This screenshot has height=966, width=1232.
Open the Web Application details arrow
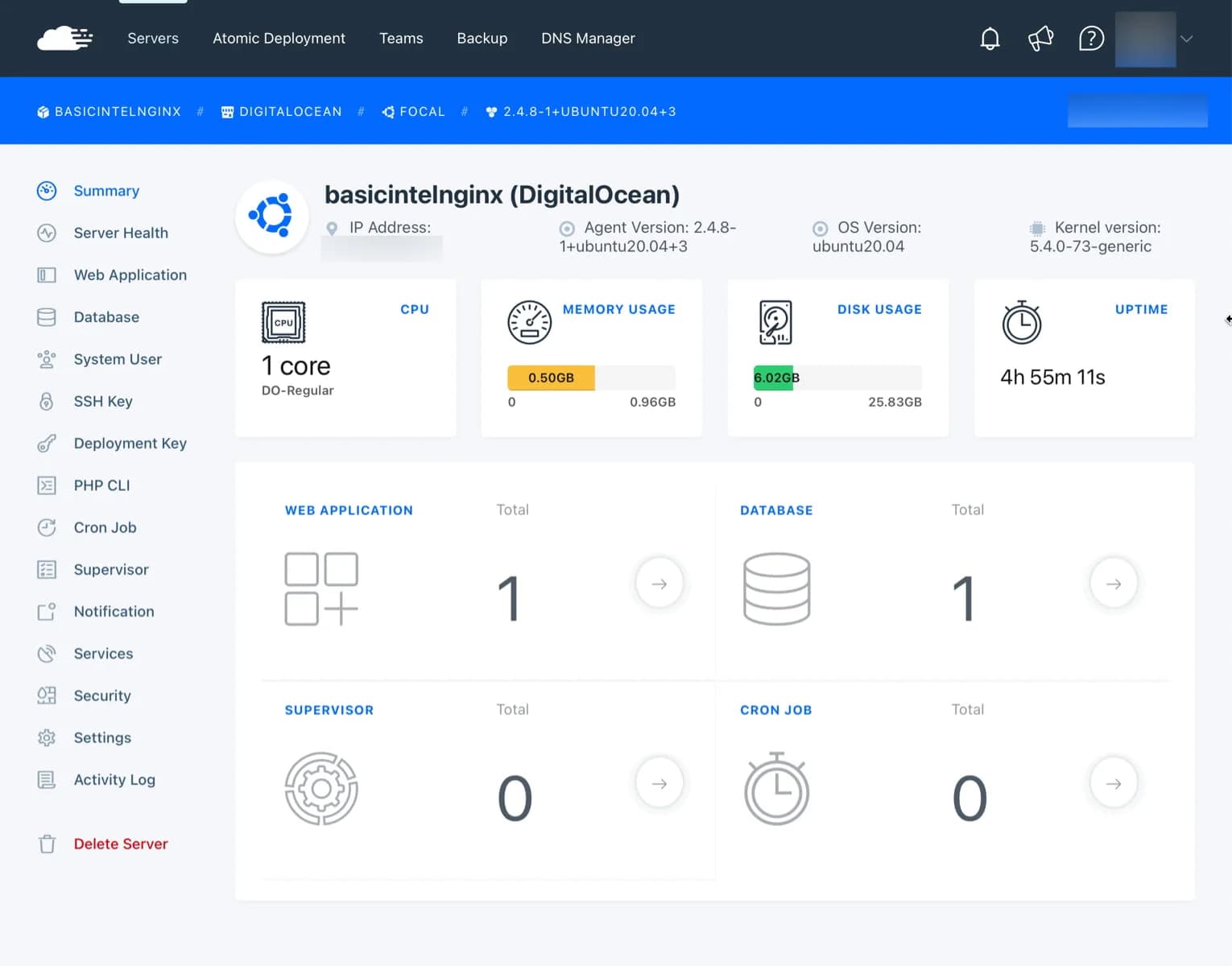659,583
